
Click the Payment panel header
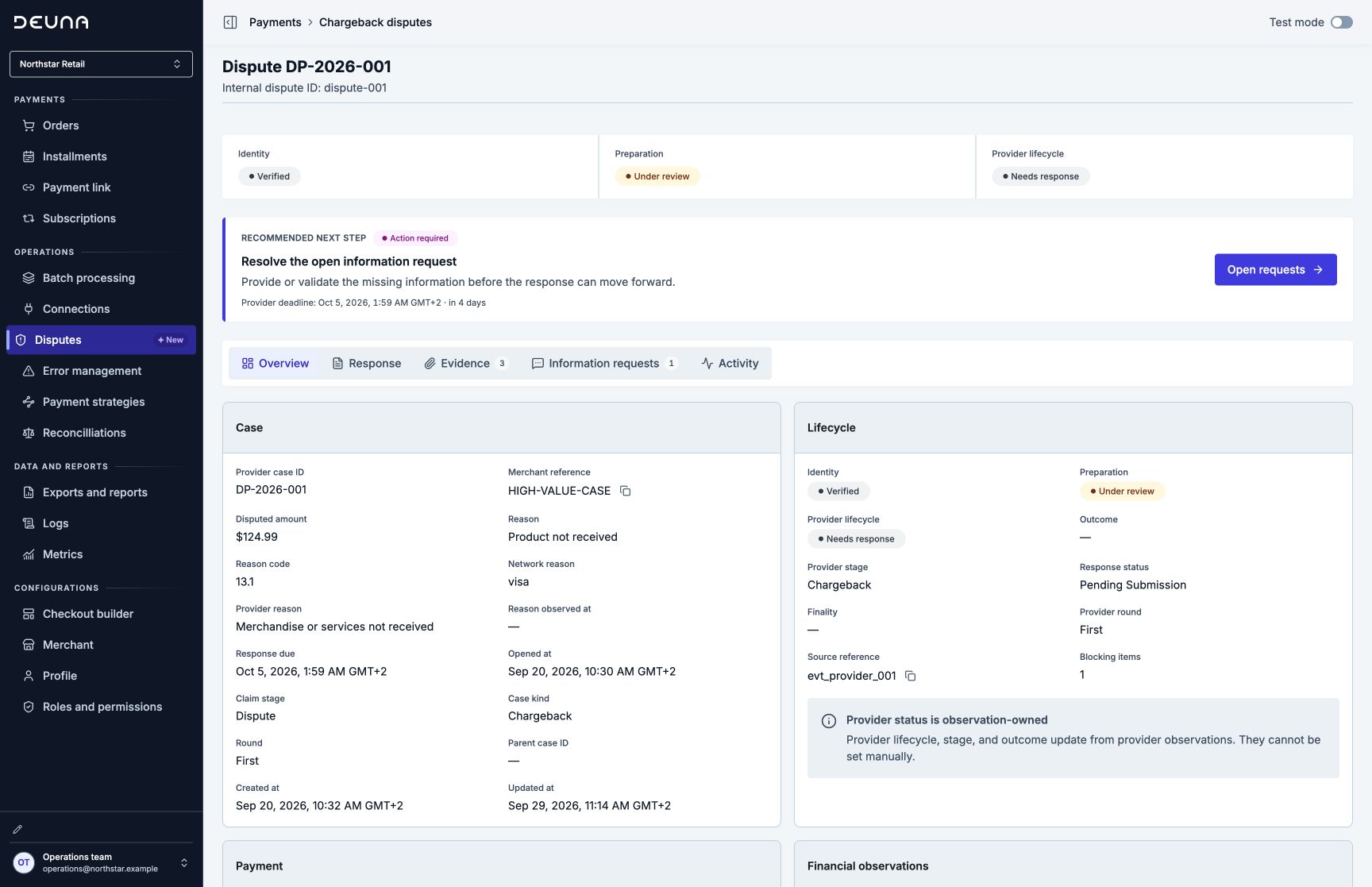(502, 864)
